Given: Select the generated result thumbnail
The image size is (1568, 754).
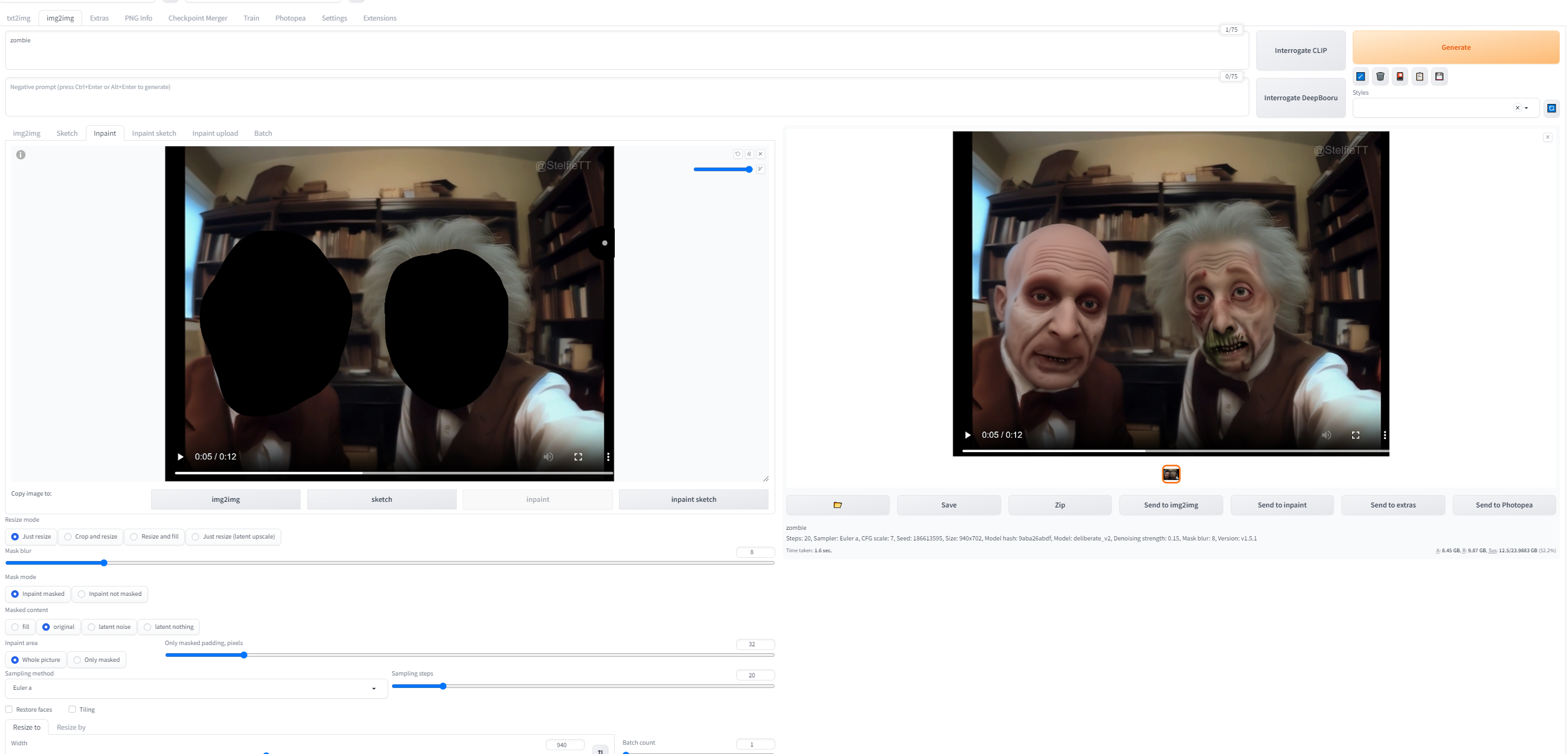Looking at the screenshot, I should click(x=1171, y=474).
